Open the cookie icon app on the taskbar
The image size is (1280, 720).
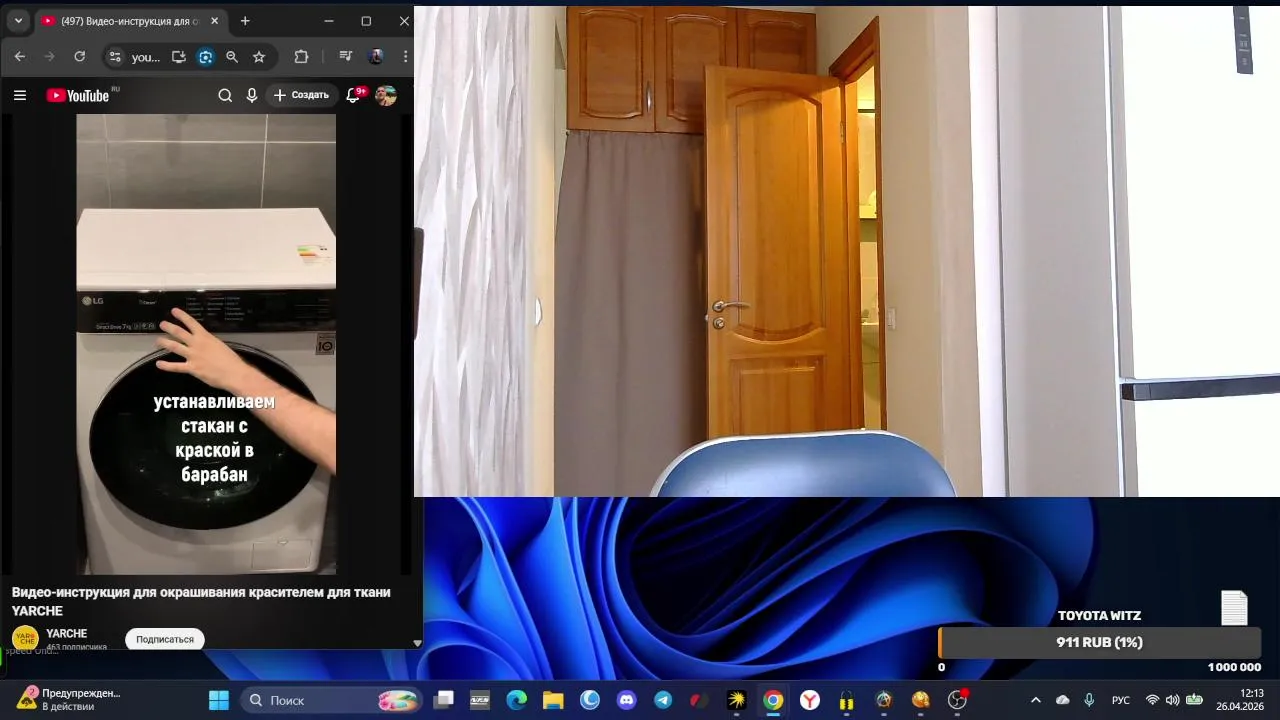coord(920,700)
